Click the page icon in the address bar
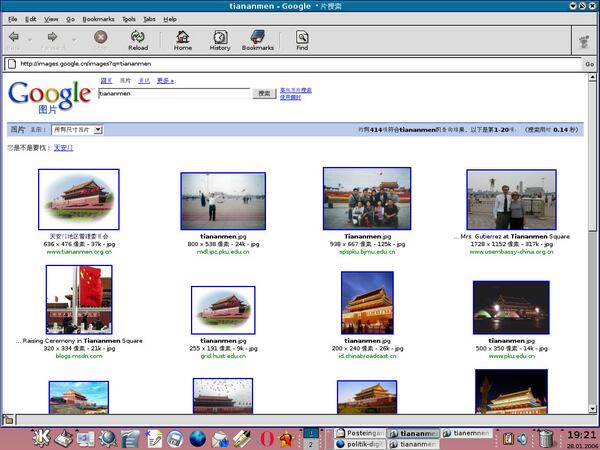Screen dimensions: 600x450 (x=12, y=64)
